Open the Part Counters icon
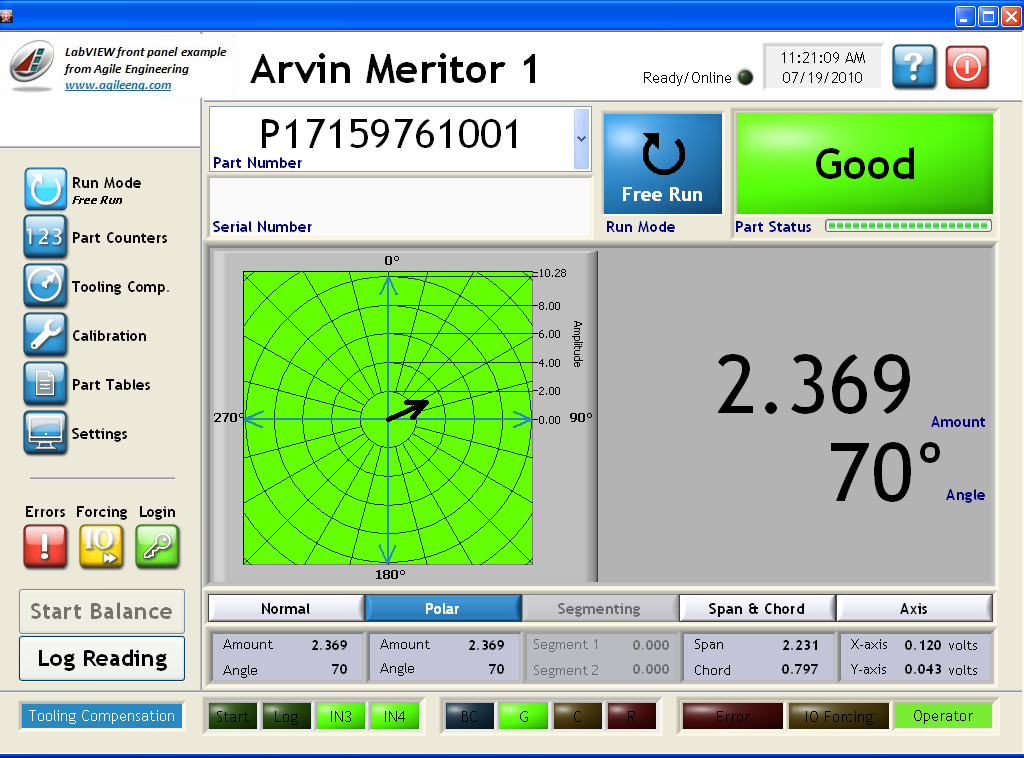Viewport: 1024px width, 758px height. (45, 238)
